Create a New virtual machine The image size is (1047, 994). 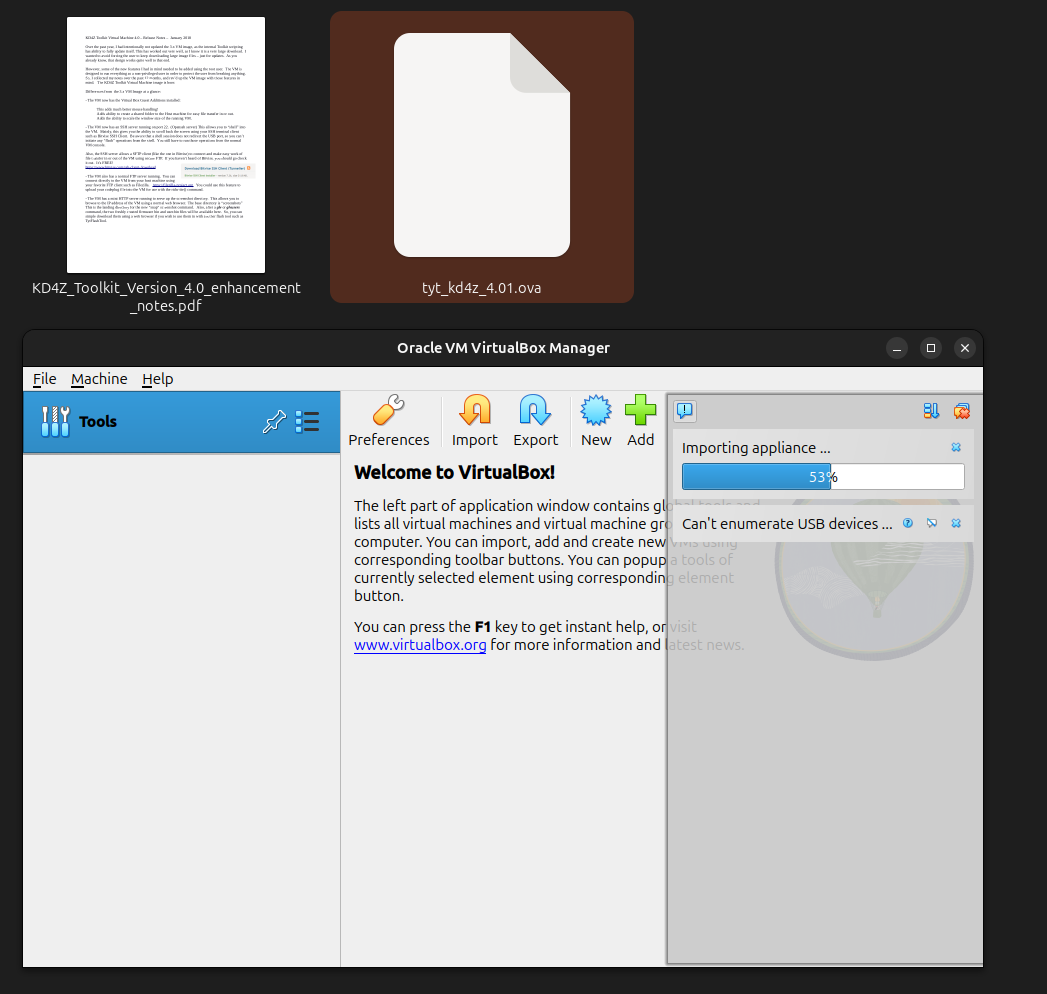(x=596, y=421)
